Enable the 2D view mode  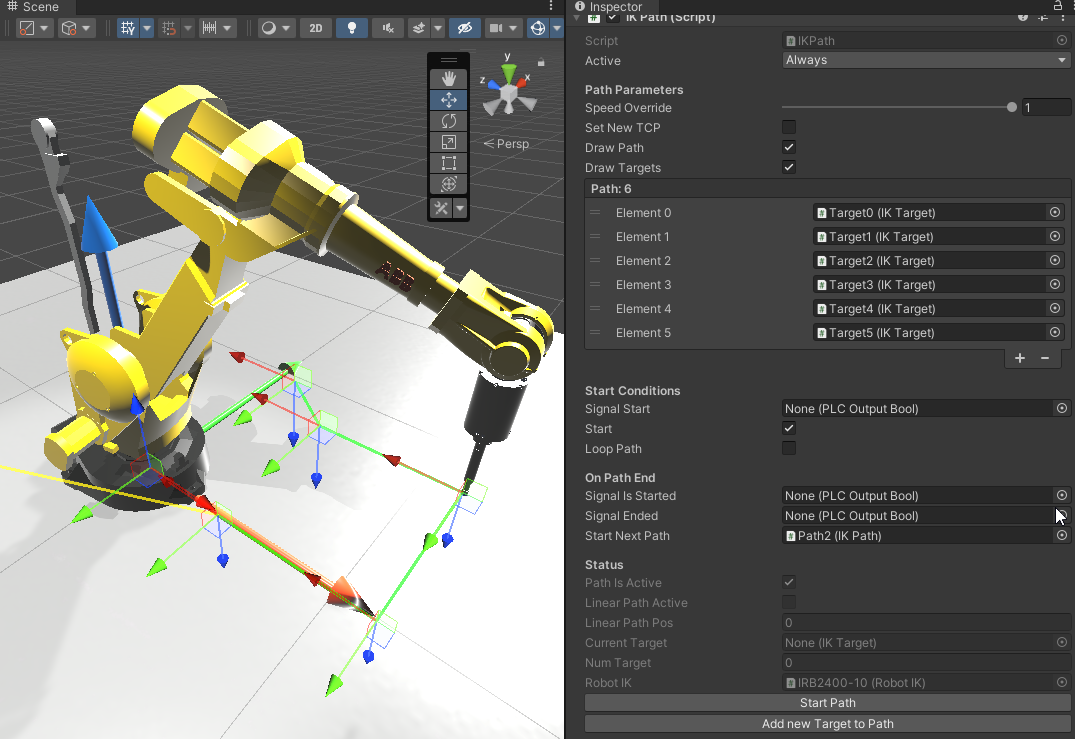click(x=315, y=27)
